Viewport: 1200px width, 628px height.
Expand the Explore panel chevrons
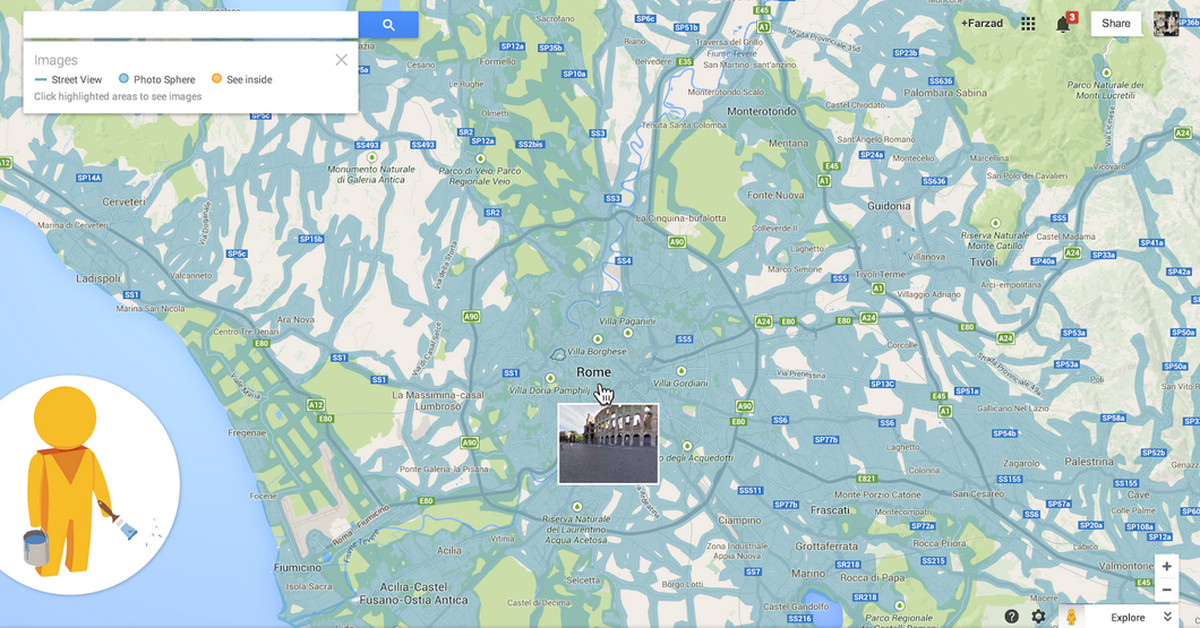1167,617
